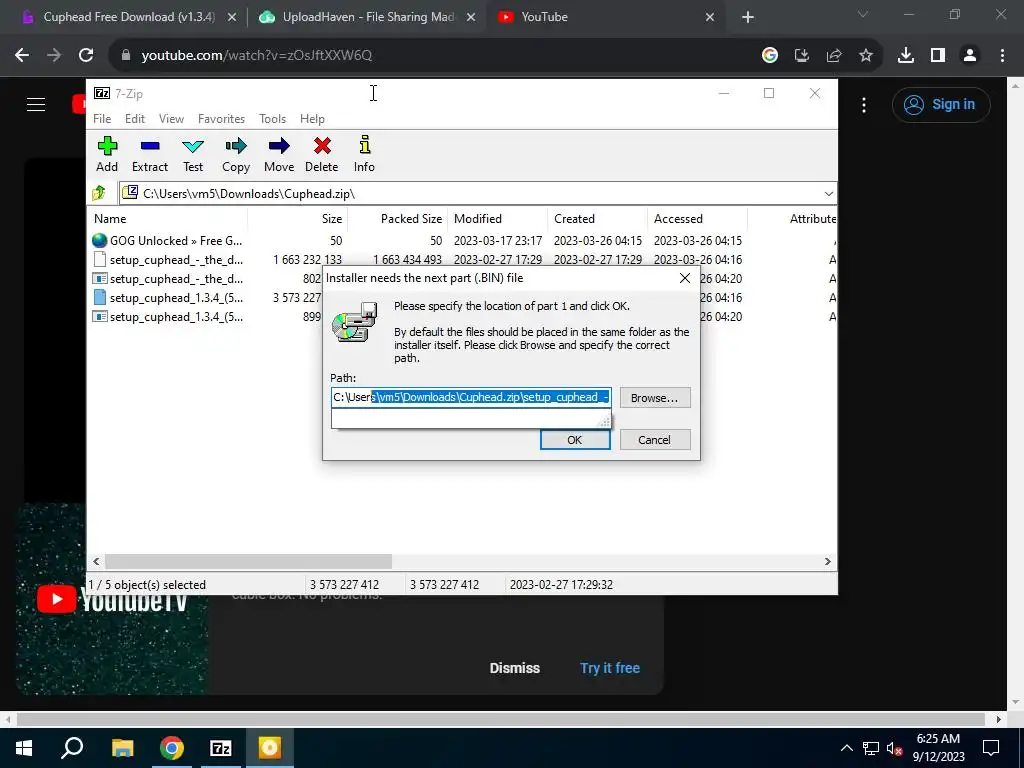Click the Share this page icon

pos(834,56)
